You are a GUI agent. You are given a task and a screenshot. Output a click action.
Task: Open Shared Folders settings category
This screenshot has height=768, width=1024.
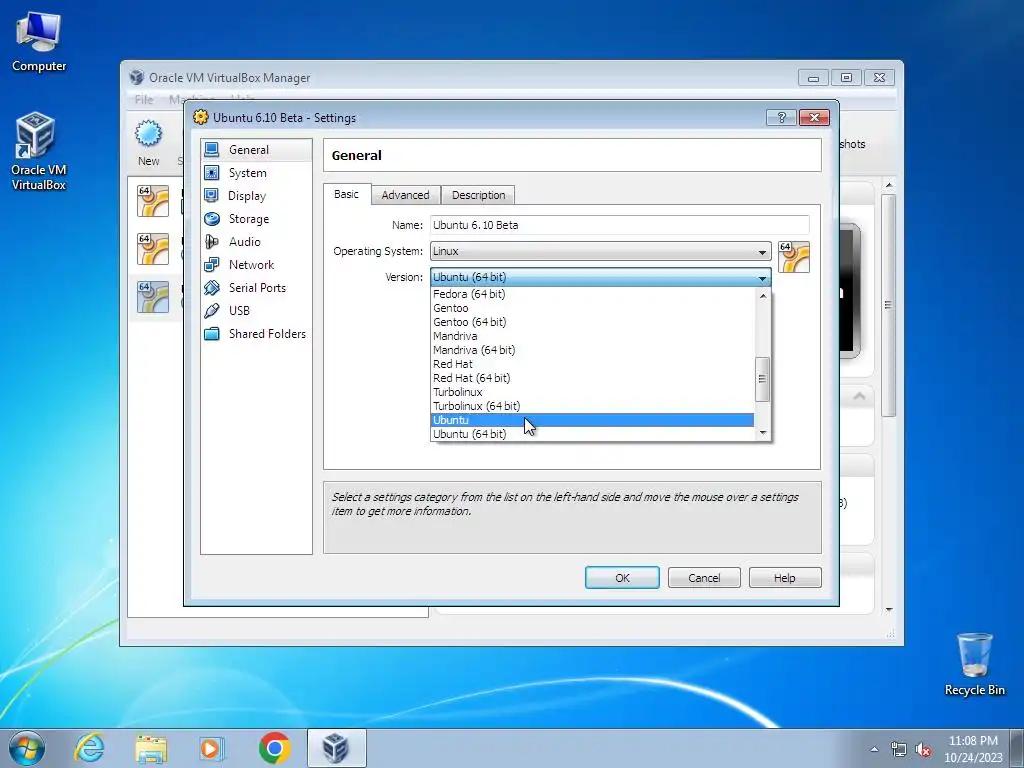(x=256, y=334)
